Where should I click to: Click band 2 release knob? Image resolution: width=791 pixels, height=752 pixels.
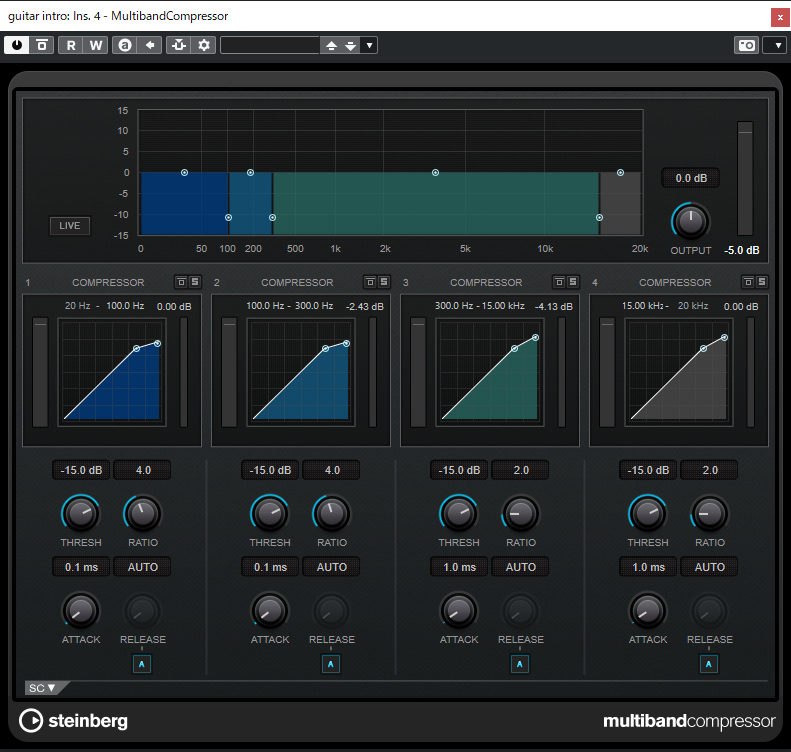pyautogui.click(x=332, y=611)
